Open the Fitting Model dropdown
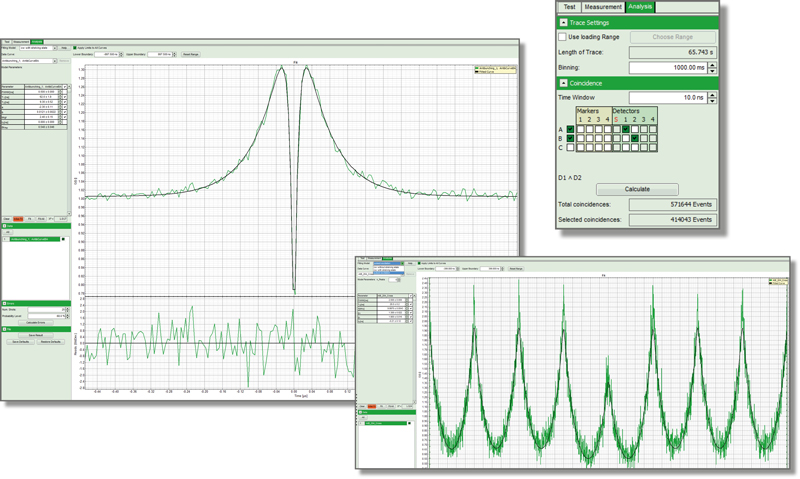Image resolution: width=800 pixels, height=479 pixels. pyautogui.click(x=37, y=48)
